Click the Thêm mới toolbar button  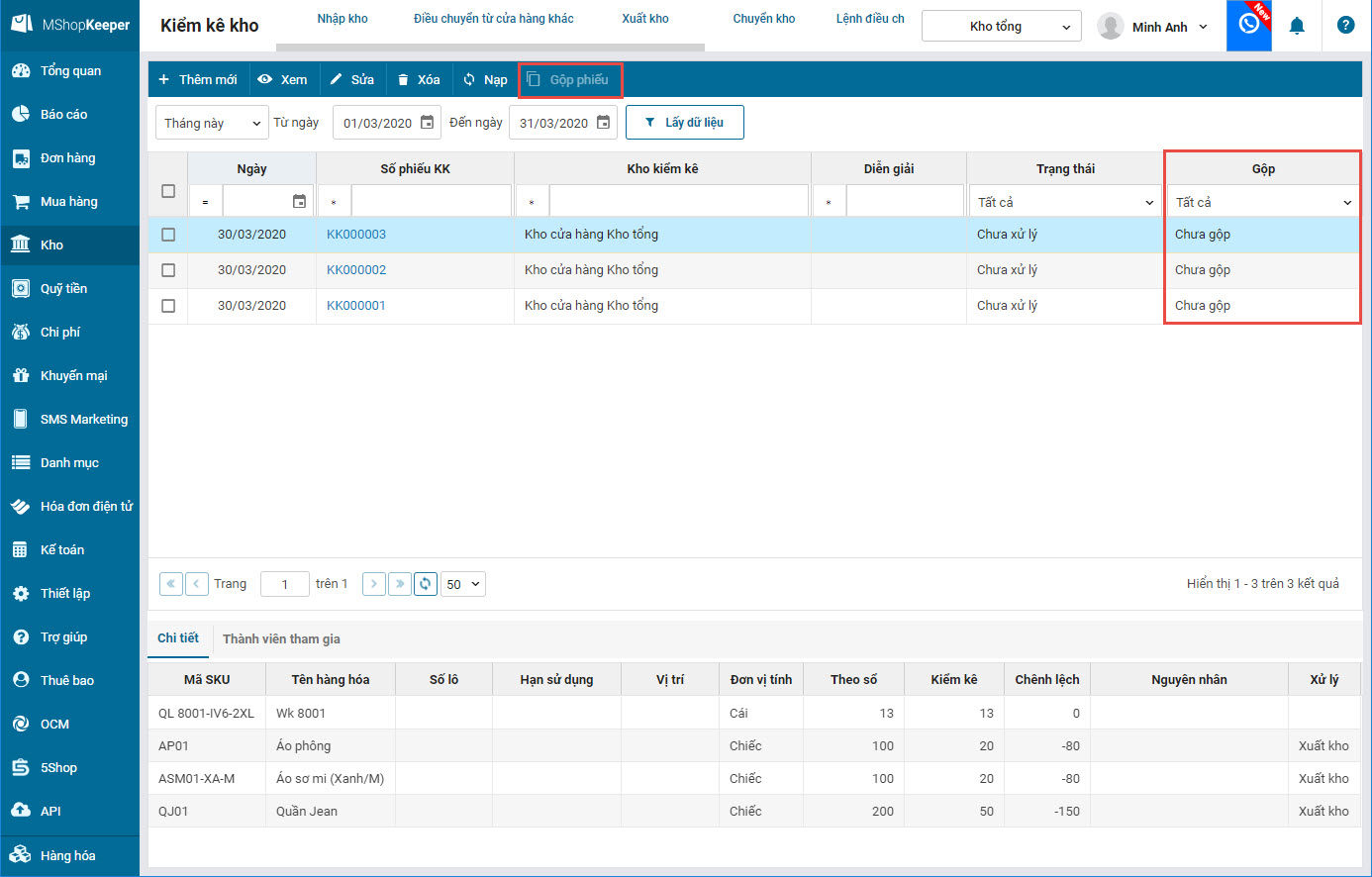pyautogui.click(x=198, y=79)
